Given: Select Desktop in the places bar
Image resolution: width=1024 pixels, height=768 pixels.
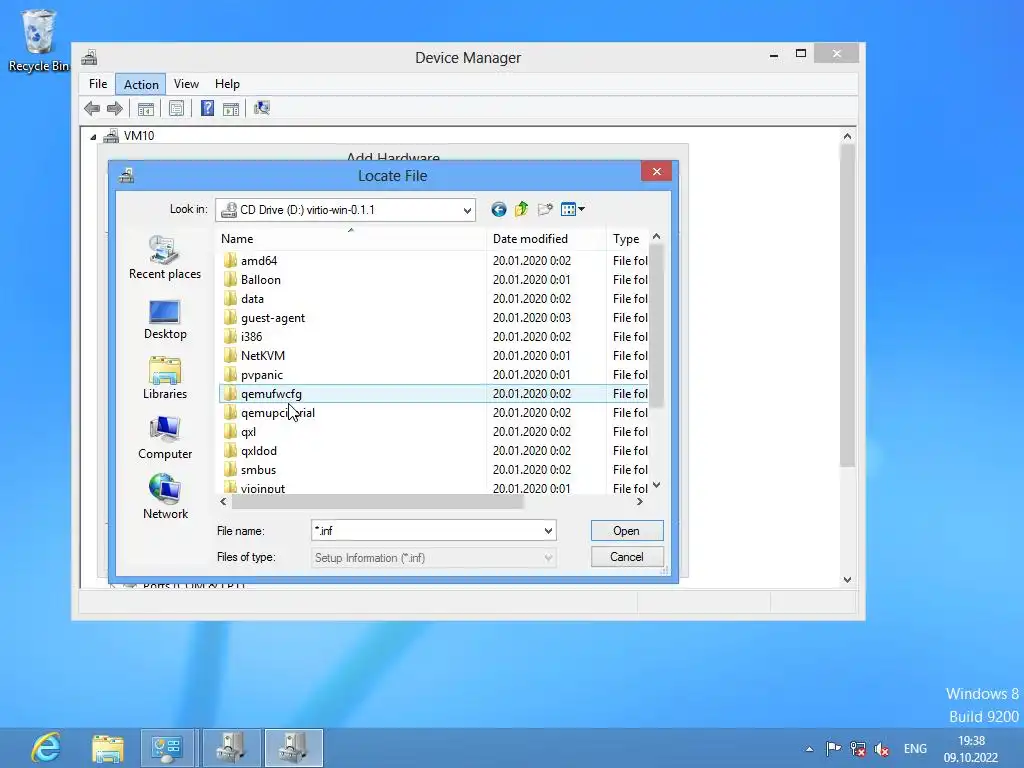Looking at the screenshot, I should tap(165, 320).
